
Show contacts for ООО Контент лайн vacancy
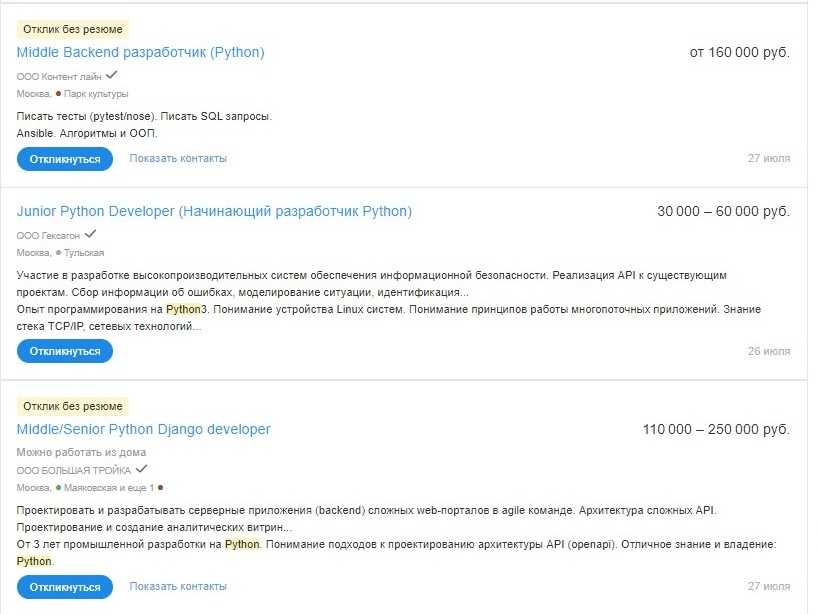(178, 158)
